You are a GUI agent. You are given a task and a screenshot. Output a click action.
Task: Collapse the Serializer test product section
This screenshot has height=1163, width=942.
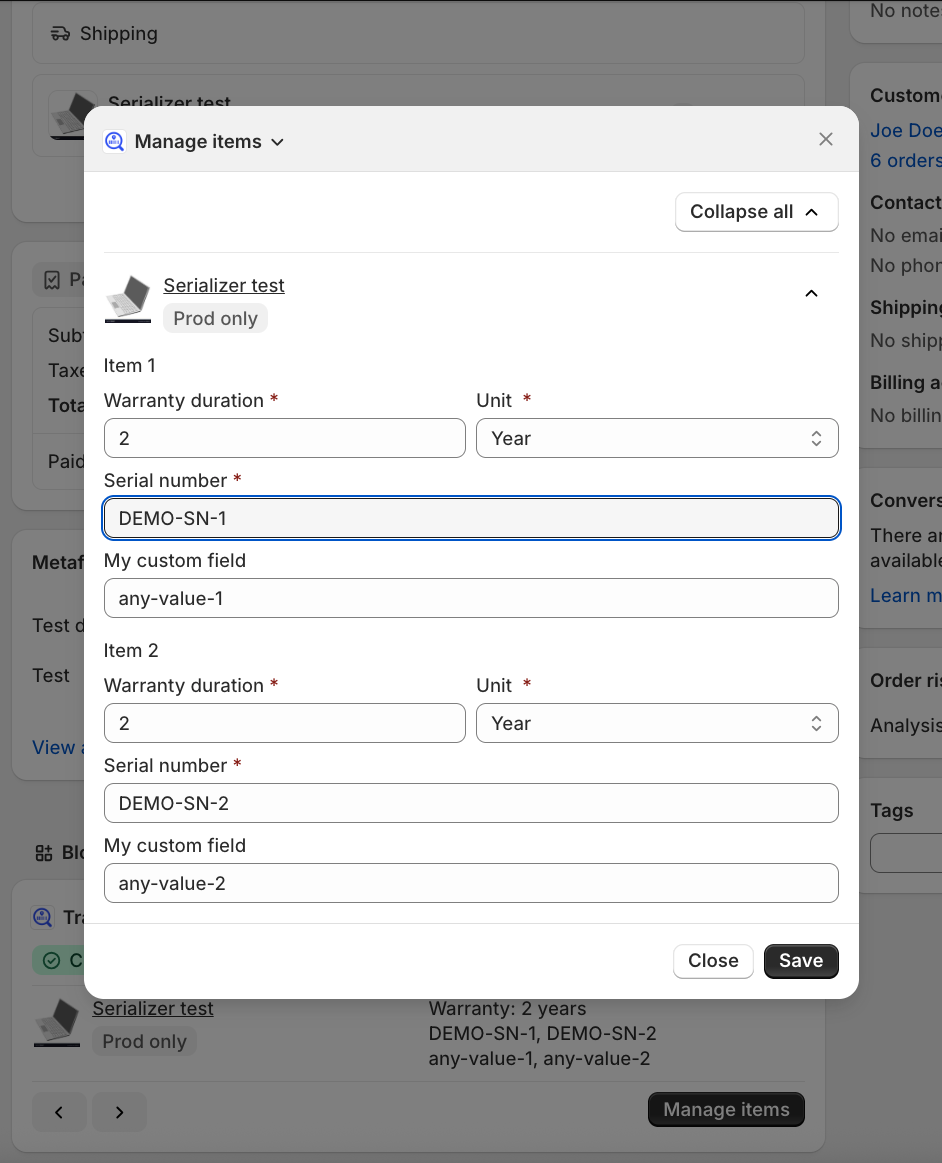point(811,293)
